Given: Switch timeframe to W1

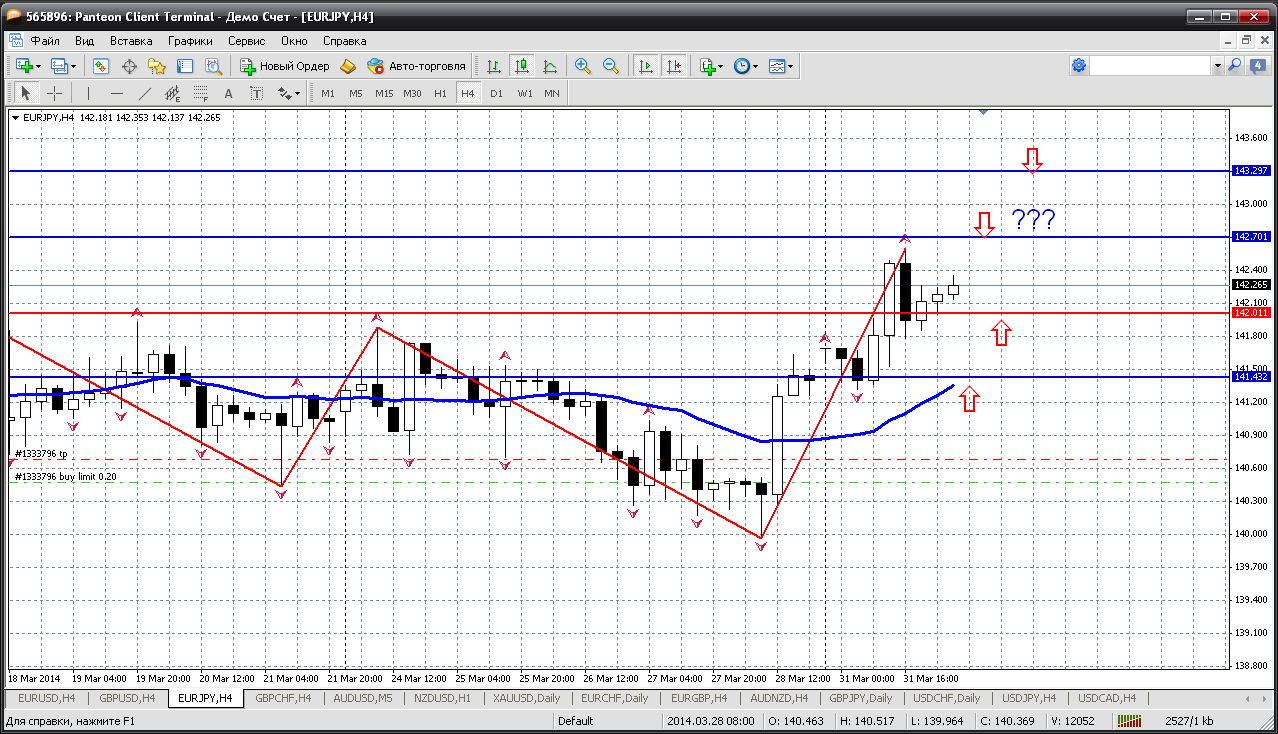Looking at the screenshot, I should [524, 93].
